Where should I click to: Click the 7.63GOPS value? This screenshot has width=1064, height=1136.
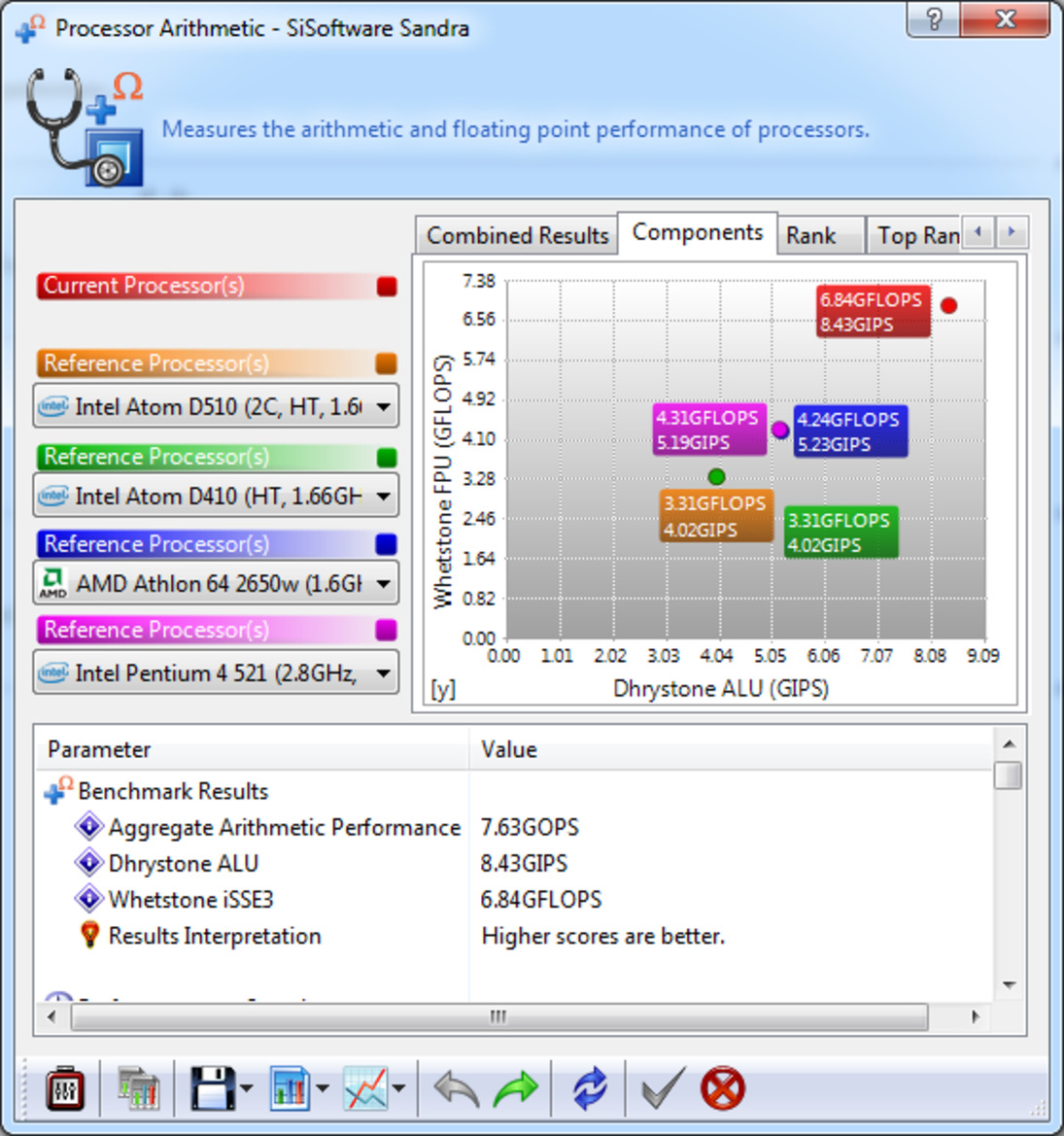coord(530,827)
